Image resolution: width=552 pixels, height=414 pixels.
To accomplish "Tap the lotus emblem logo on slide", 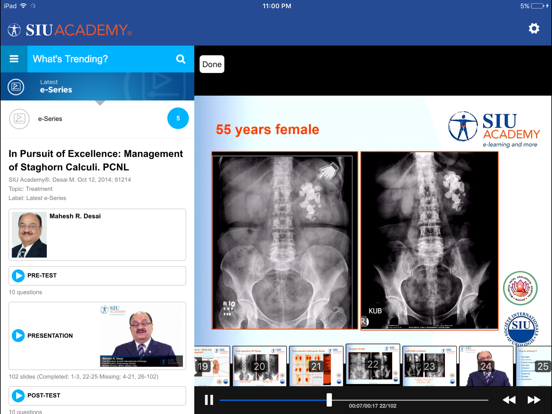I will [x=520, y=288].
